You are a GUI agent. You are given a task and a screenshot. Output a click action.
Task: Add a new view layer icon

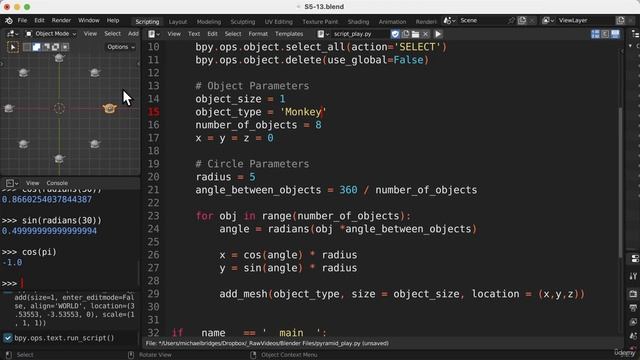click(620, 20)
